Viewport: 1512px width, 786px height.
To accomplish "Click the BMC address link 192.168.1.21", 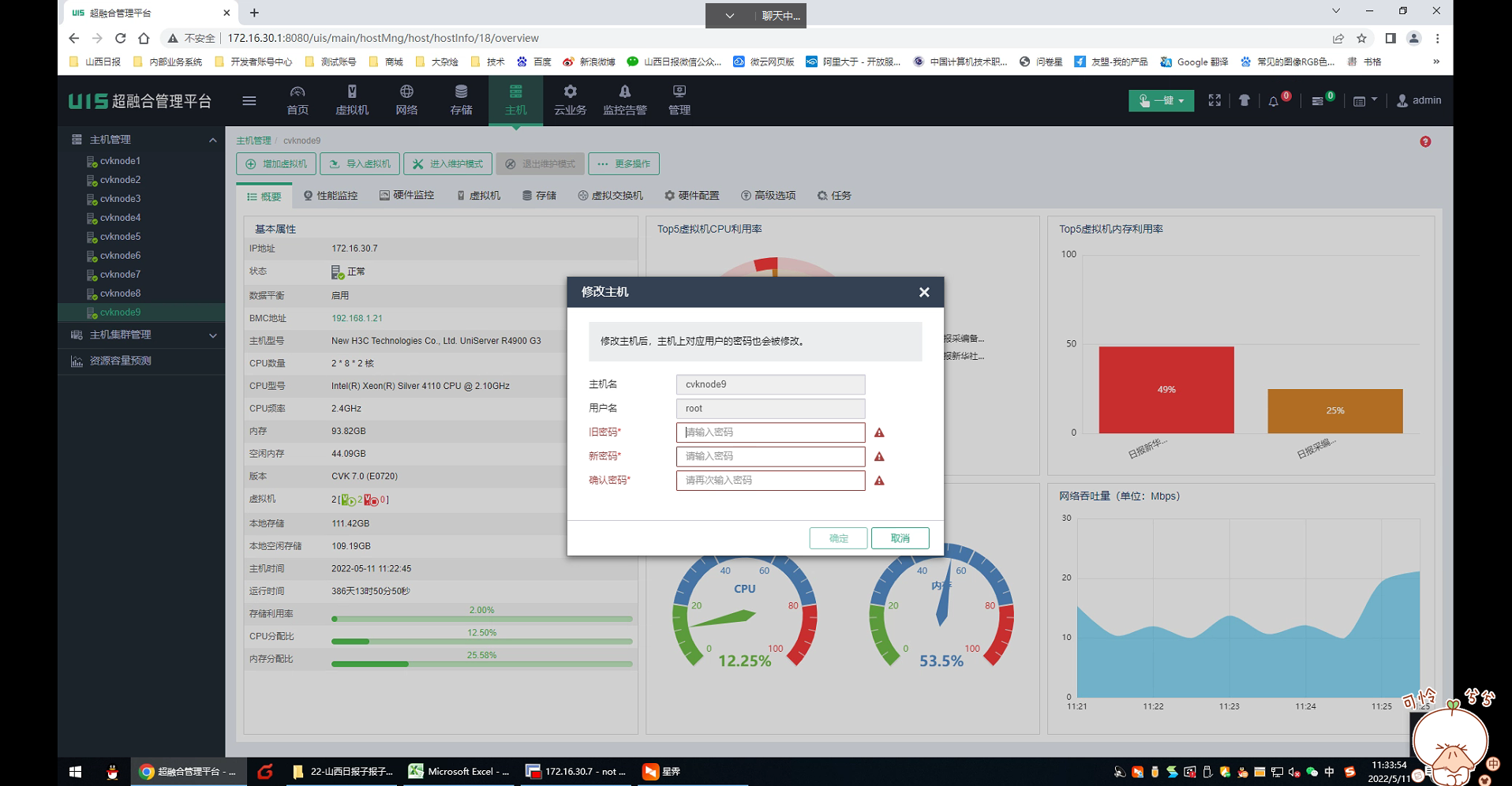I will click(x=357, y=318).
